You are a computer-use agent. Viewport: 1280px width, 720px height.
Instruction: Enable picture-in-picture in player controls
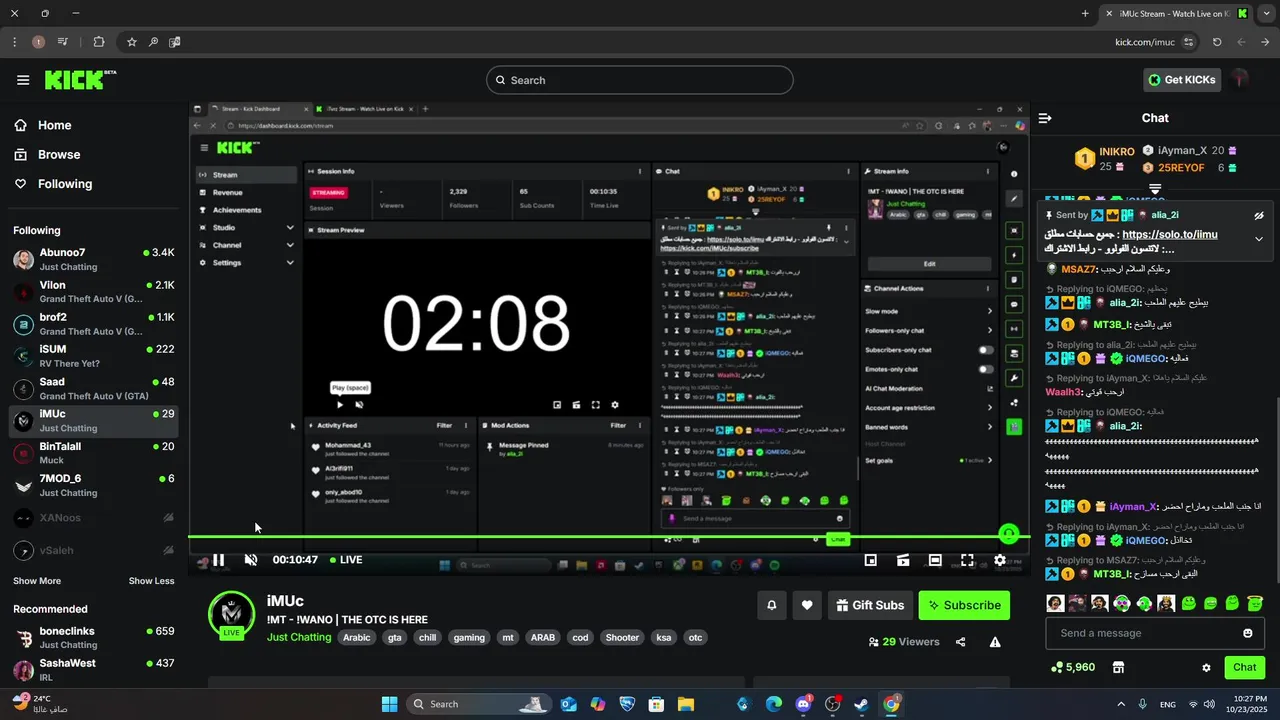click(x=871, y=560)
